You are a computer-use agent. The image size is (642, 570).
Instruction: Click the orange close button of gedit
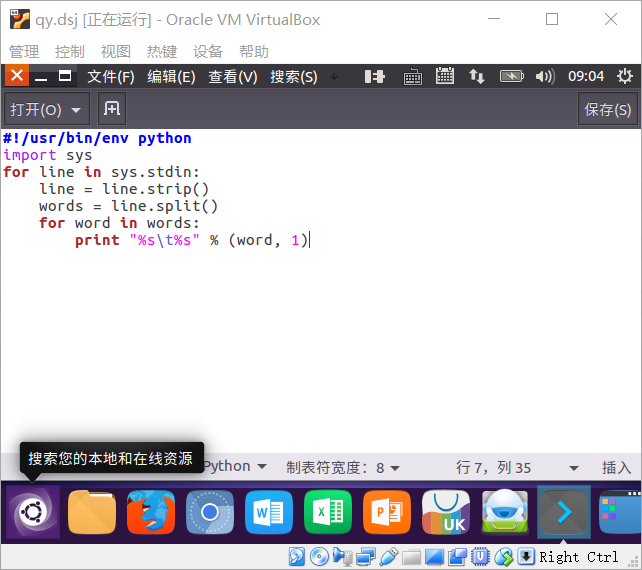click(x=17, y=75)
